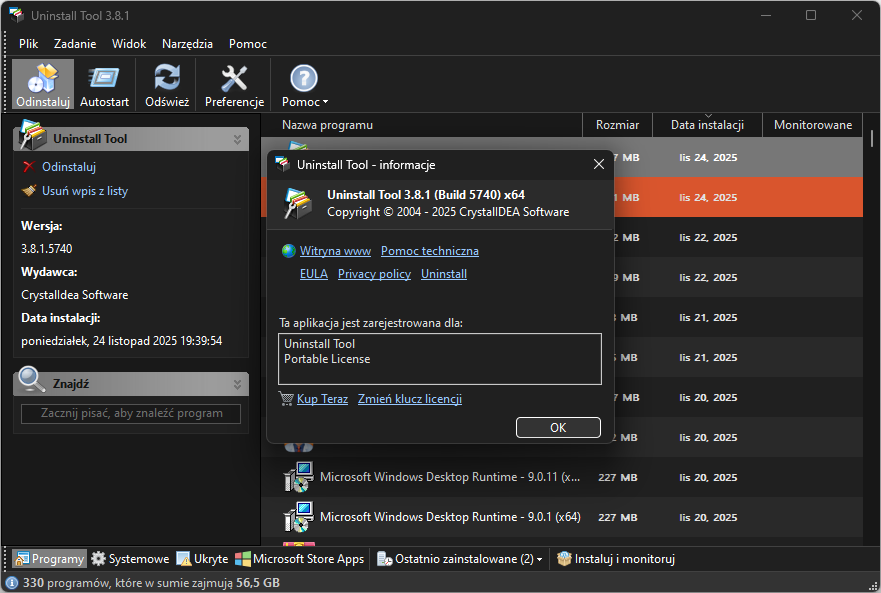Screen dimensions: 881x593
Task: Click the magnifier icon in Znajdź header
Action: (x=31, y=380)
